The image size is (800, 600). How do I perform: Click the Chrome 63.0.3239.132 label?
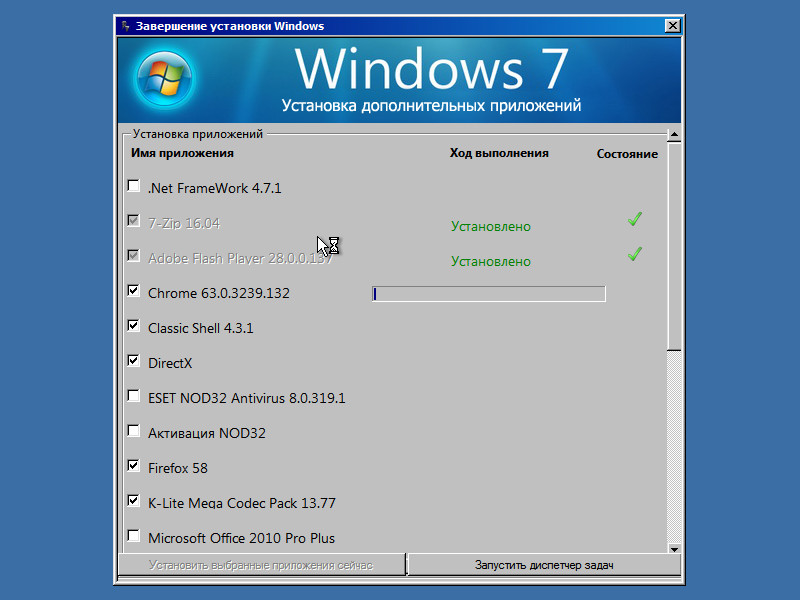point(219,293)
